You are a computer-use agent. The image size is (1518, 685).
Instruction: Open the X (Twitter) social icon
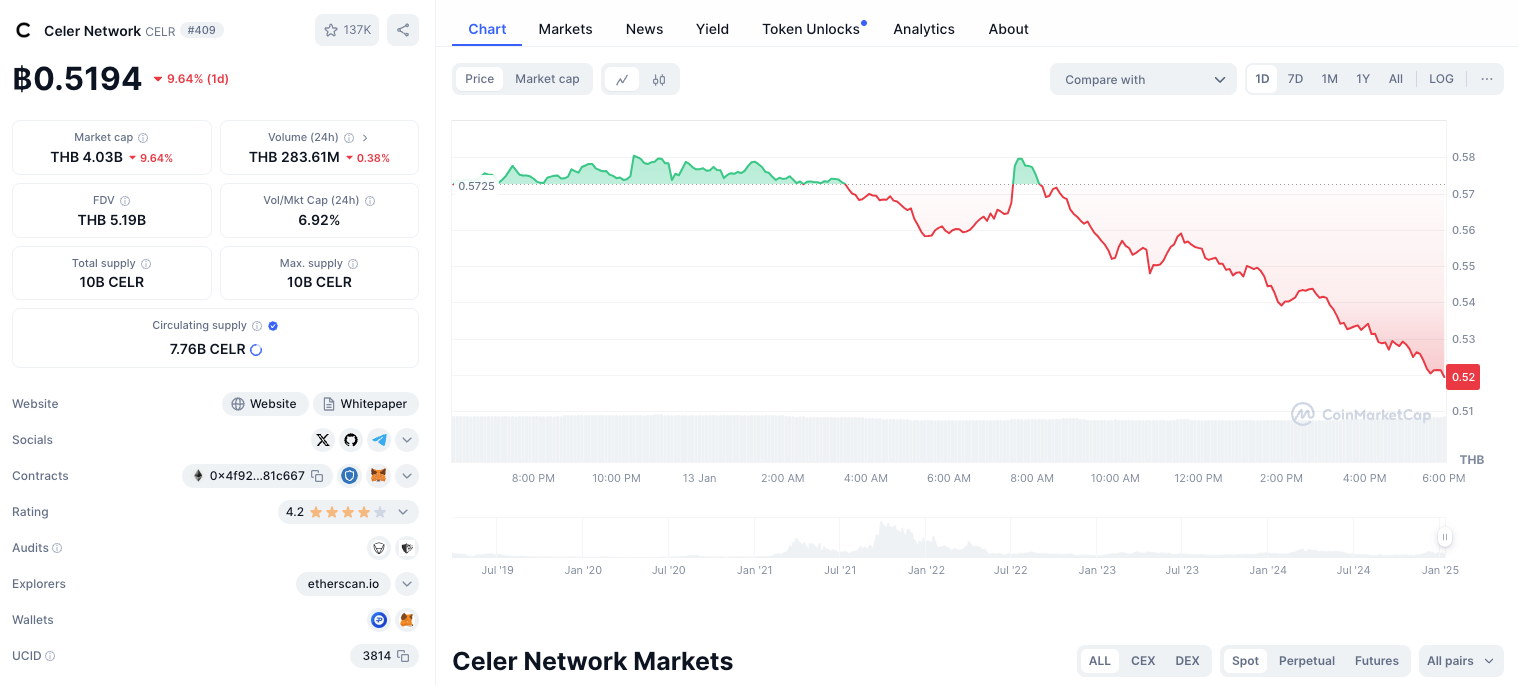[322, 440]
